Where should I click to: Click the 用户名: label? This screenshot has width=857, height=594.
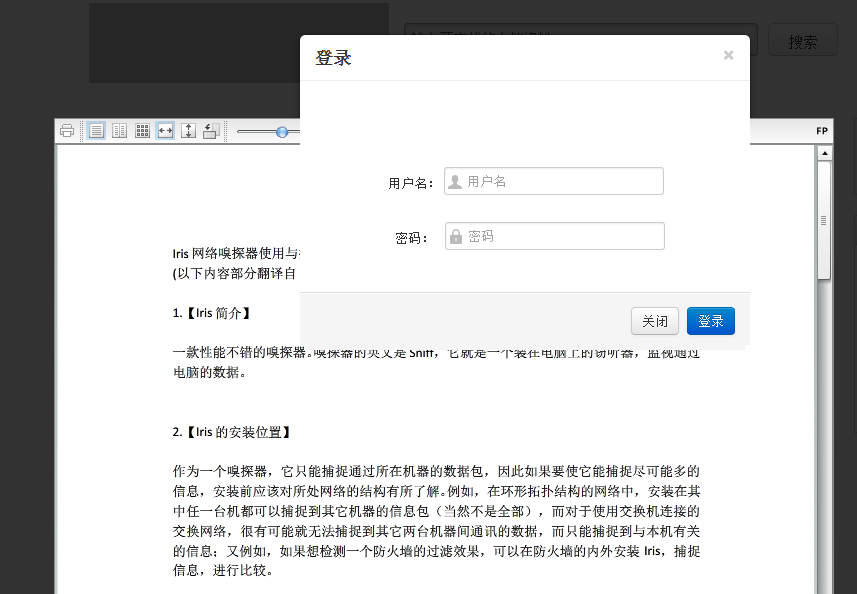(411, 183)
